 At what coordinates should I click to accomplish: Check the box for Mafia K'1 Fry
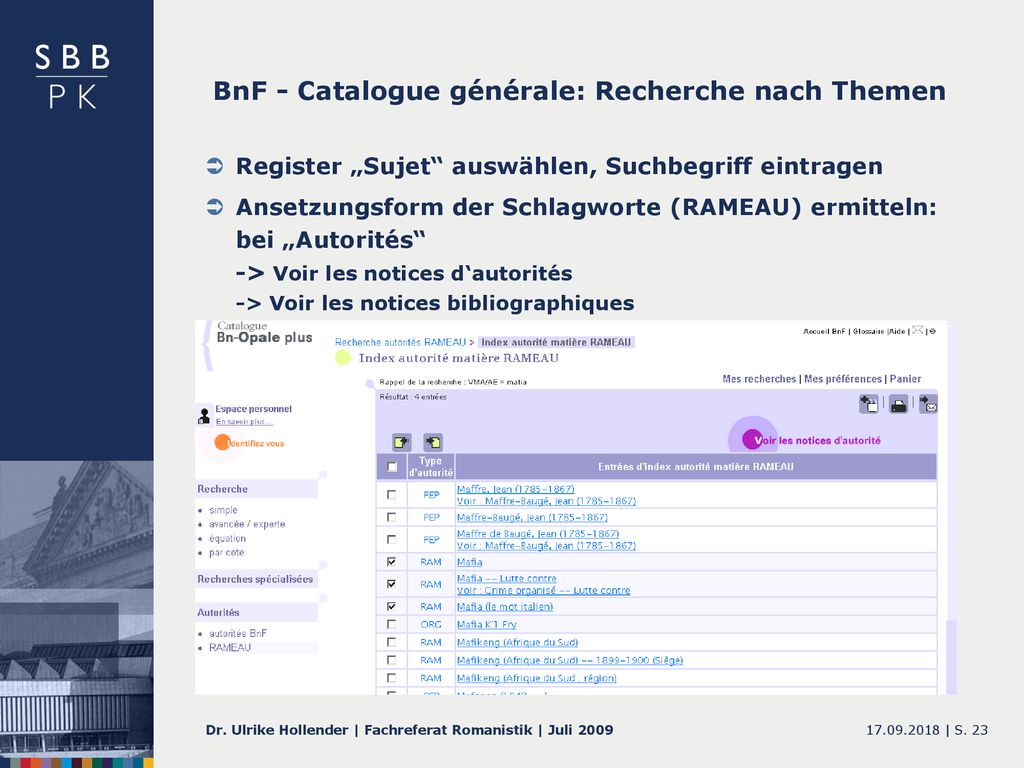[x=392, y=624]
